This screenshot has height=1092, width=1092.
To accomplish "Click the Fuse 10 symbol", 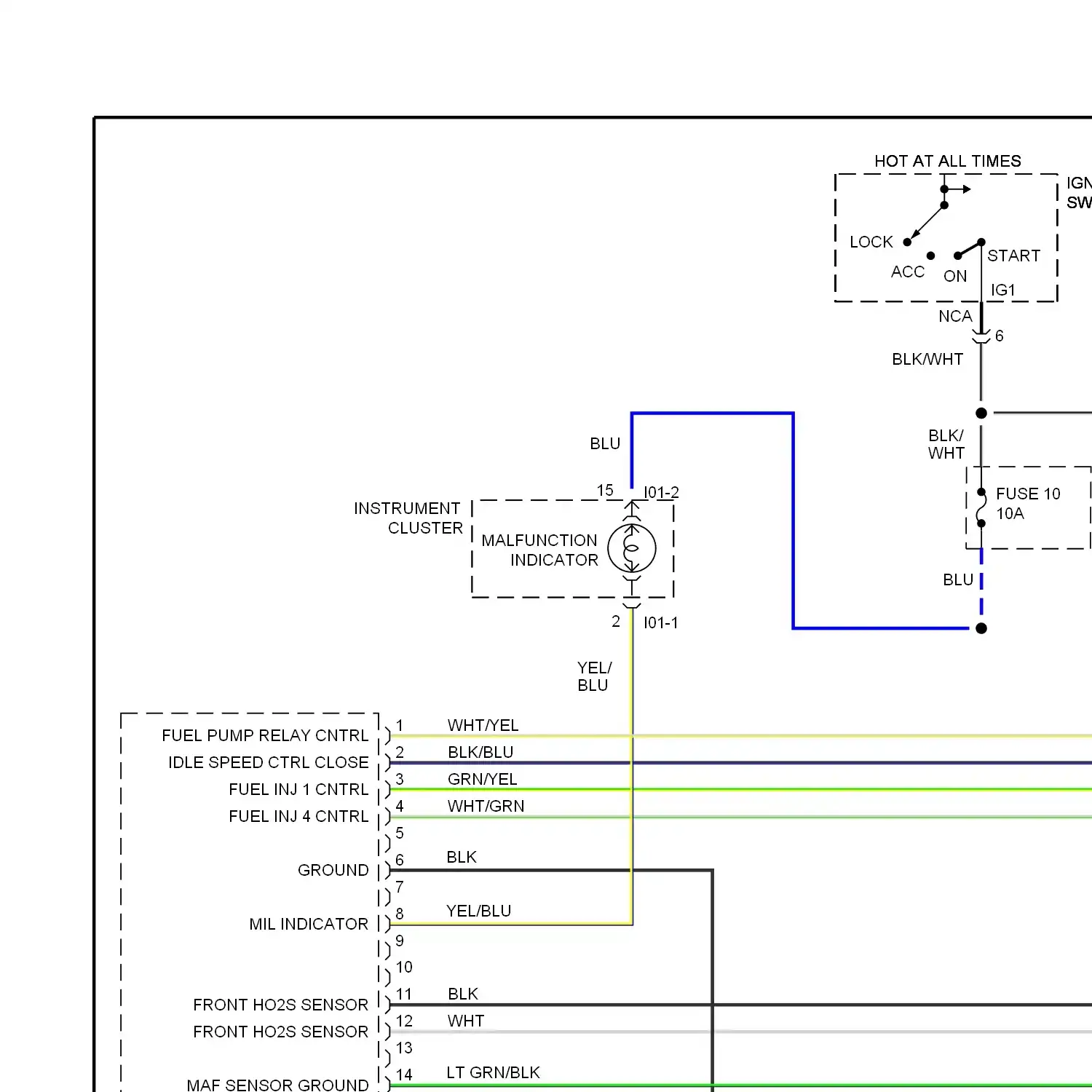I will 981,507.
